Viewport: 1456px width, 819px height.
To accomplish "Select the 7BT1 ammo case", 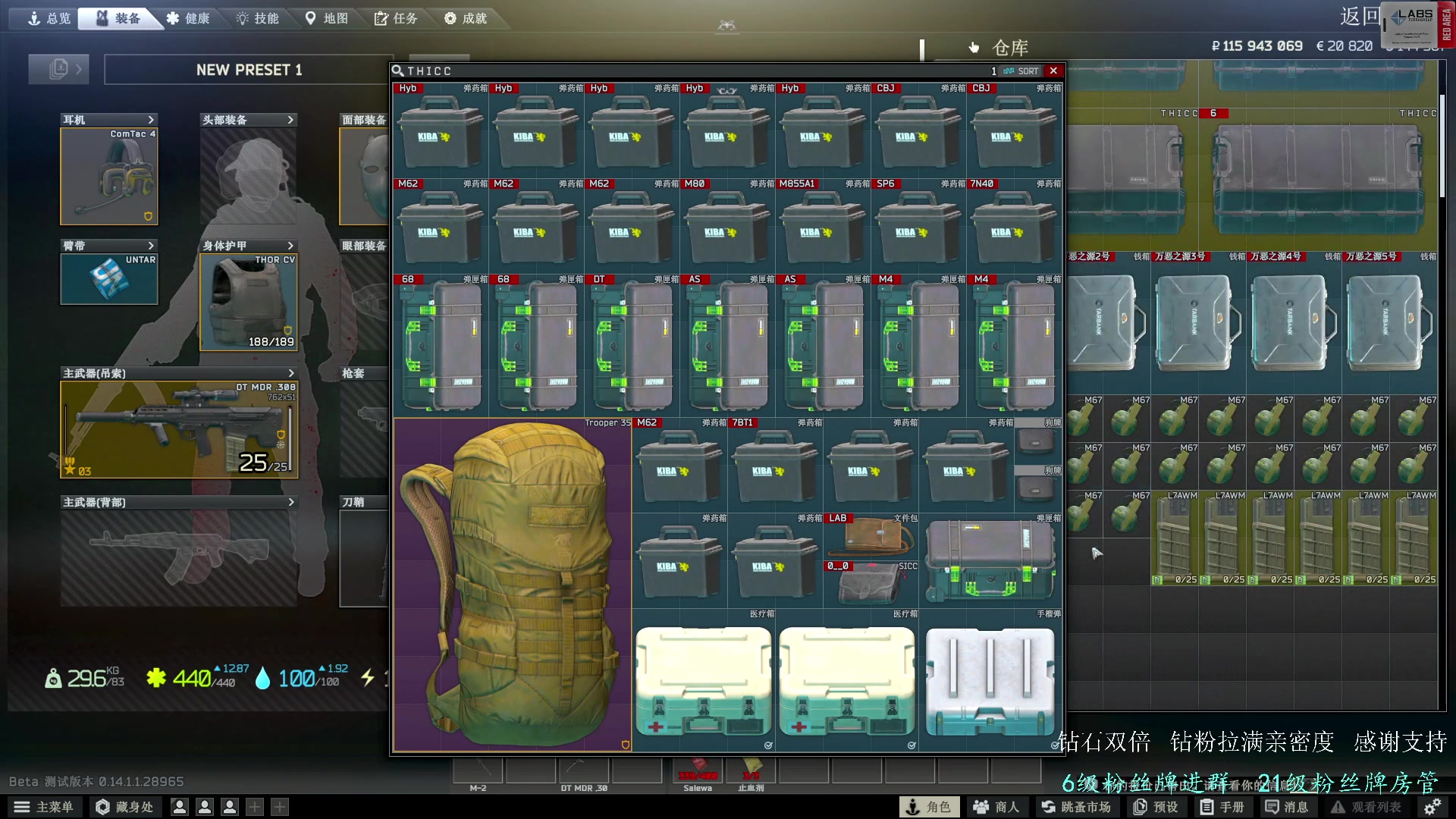I will pyautogui.click(x=775, y=465).
